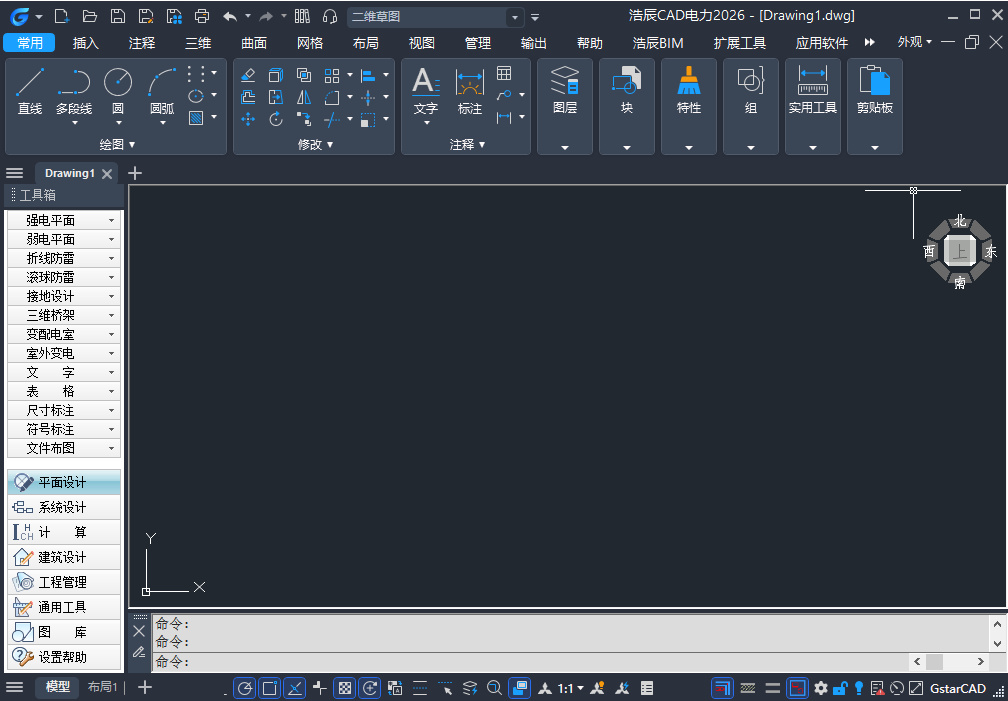Image resolution: width=1008 pixels, height=701 pixels.
Task: Toggle clean screen diagonal arrow icon
Action: pyautogui.click(x=915, y=688)
